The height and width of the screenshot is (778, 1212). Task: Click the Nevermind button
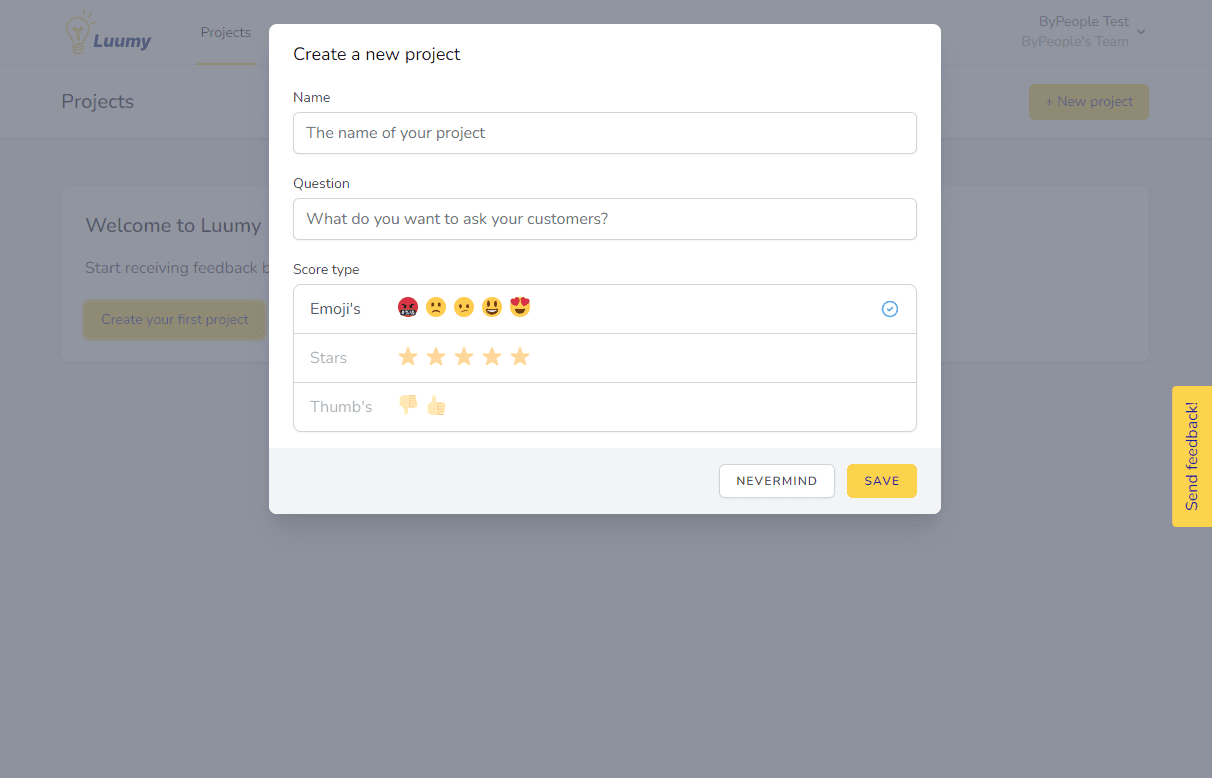776,481
